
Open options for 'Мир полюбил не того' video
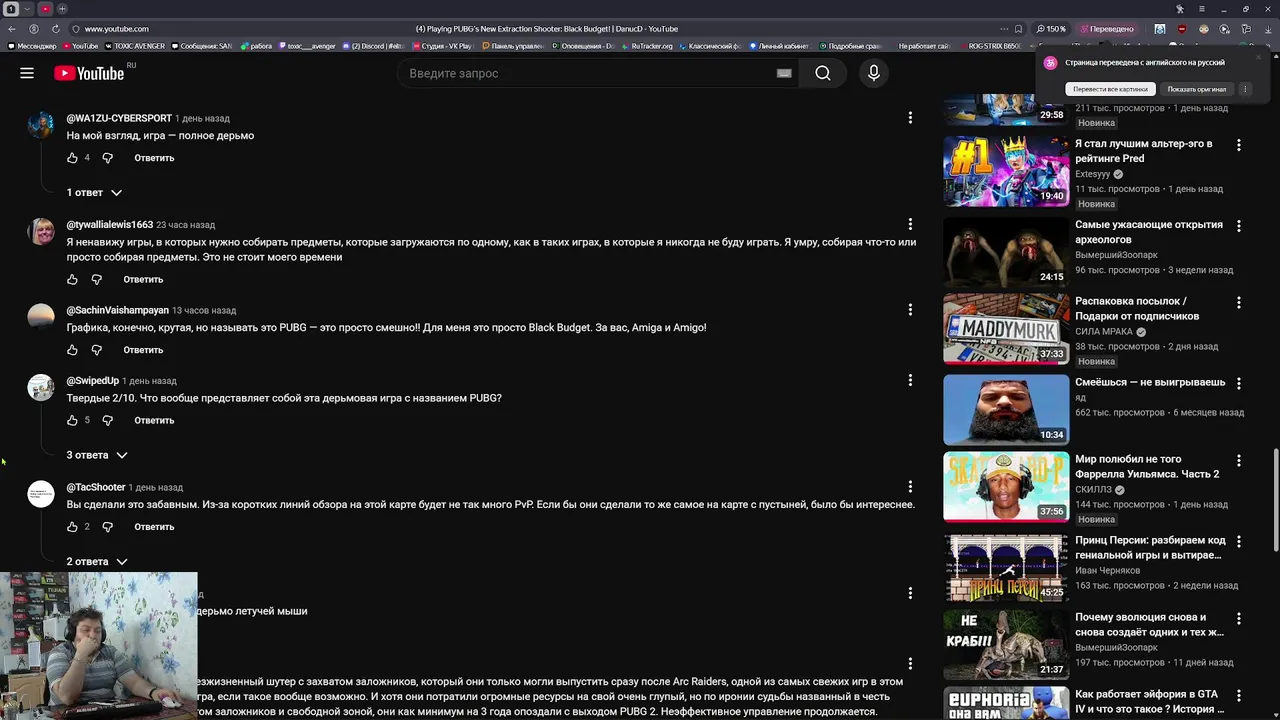[1238, 461]
